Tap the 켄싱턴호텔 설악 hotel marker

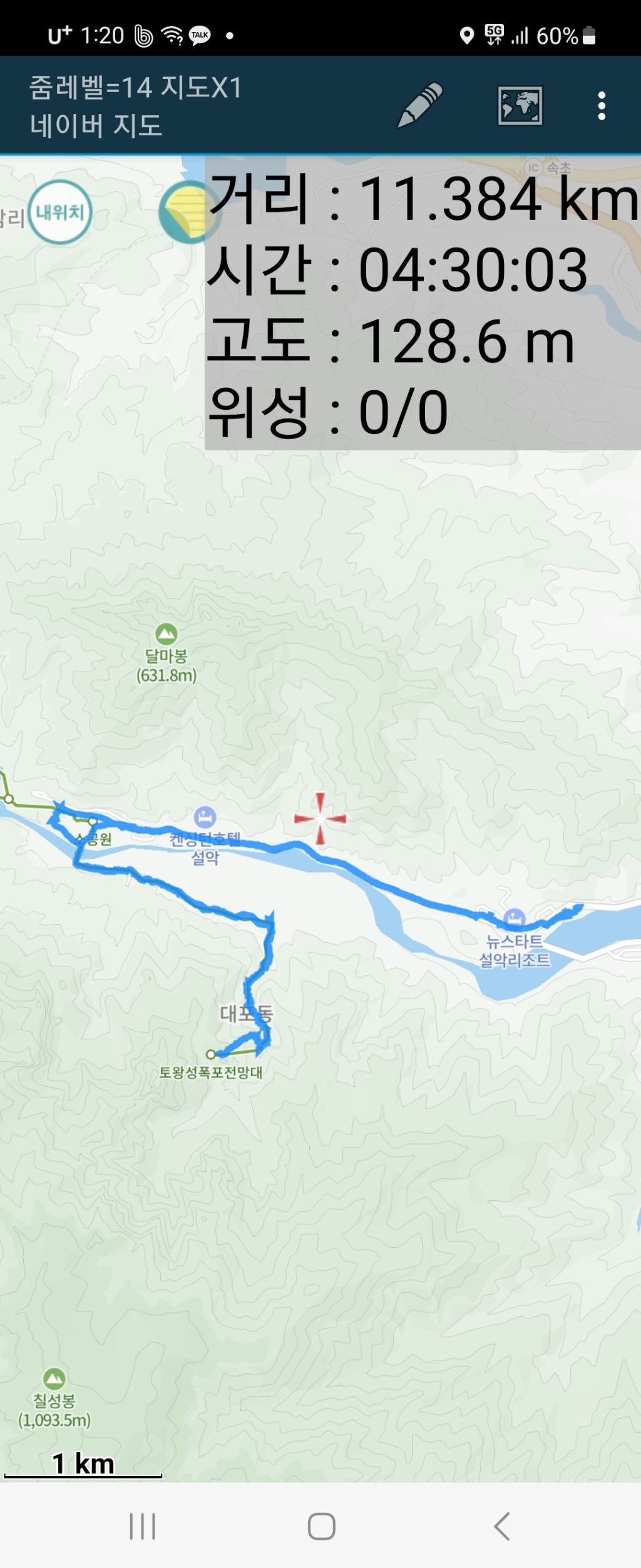tap(205, 817)
